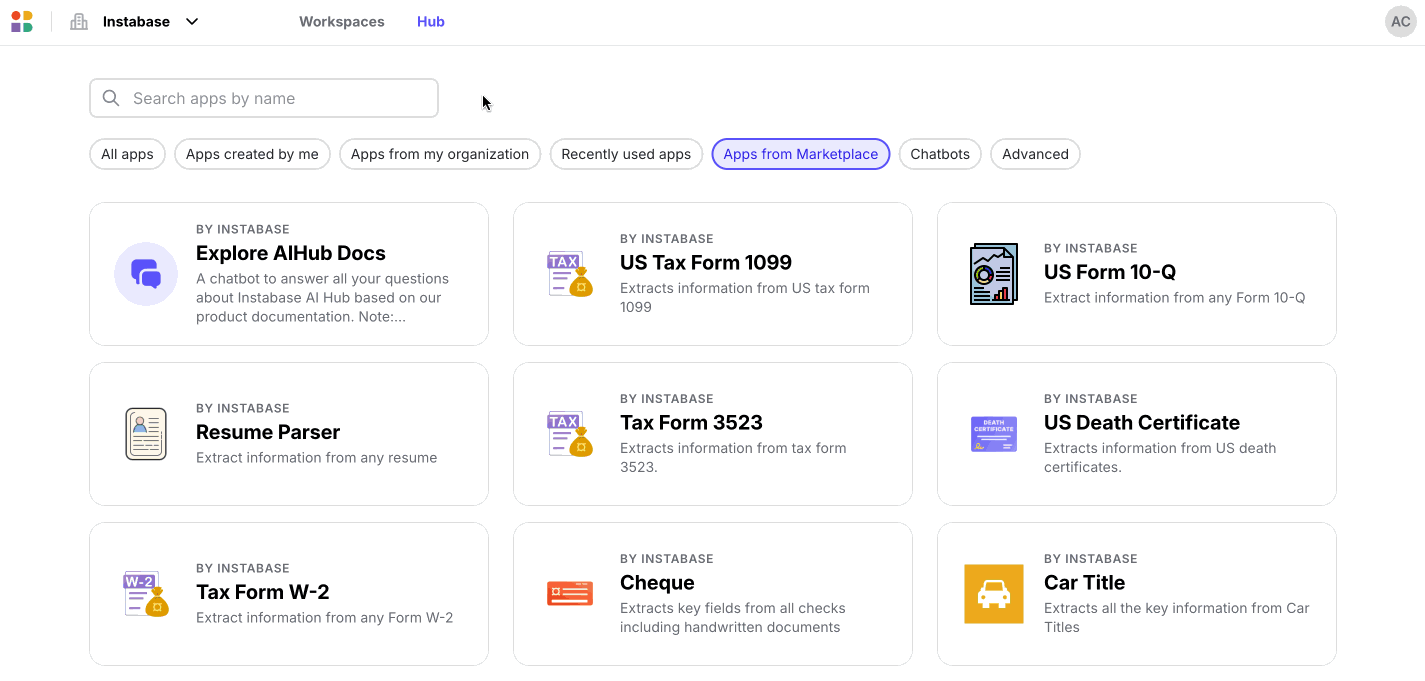Select the Recently used apps filter
The height and width of the screenshot is (681, 1425).
click(626, 154)
